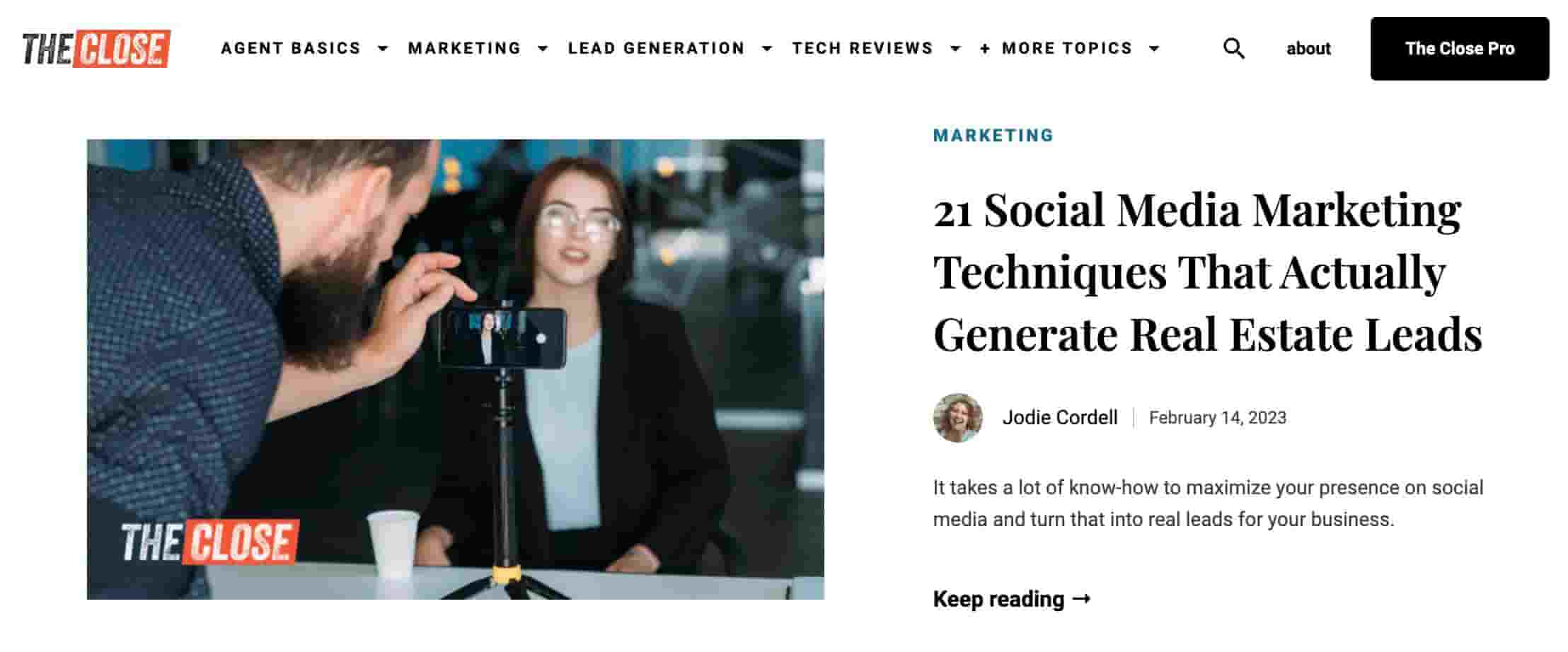Open the 21 Social Media Marketing article title
Screen dimensions: 1568x652
click(1206, 272)
